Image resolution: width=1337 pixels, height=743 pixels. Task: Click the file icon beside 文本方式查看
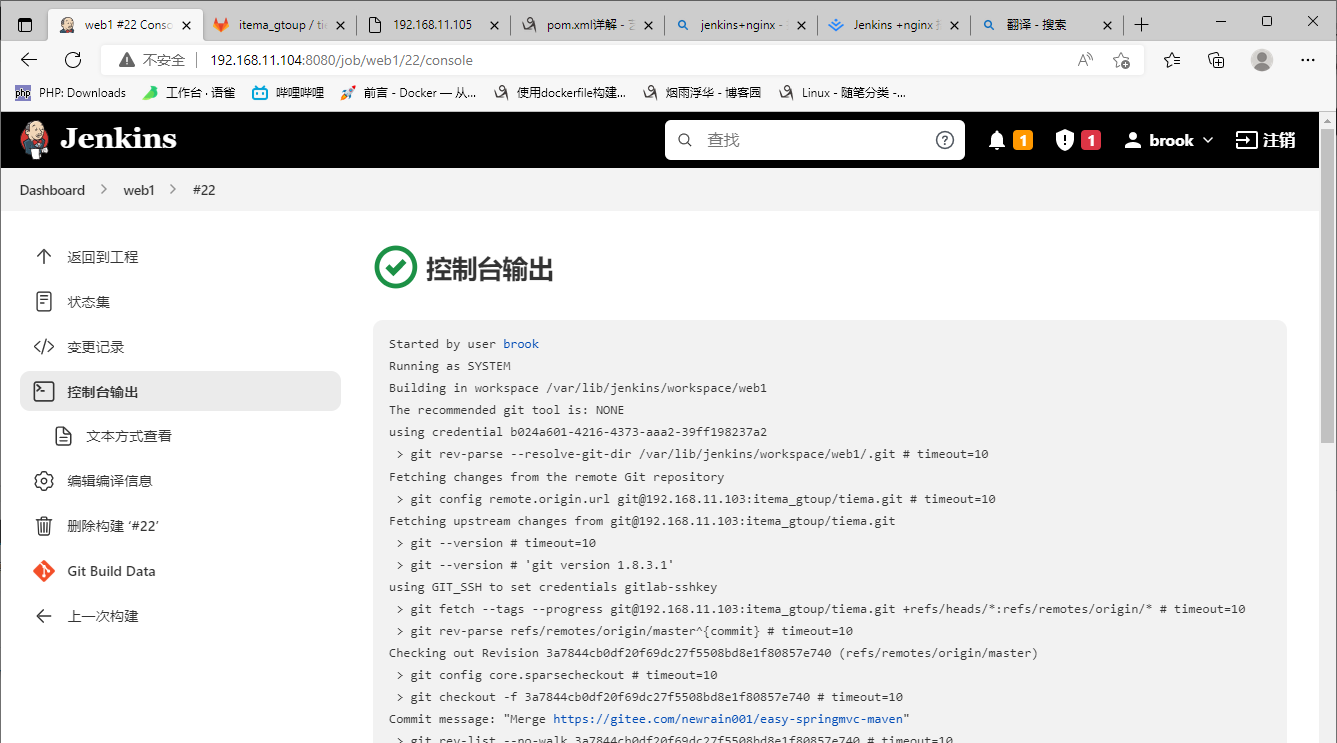pos(63,436)
